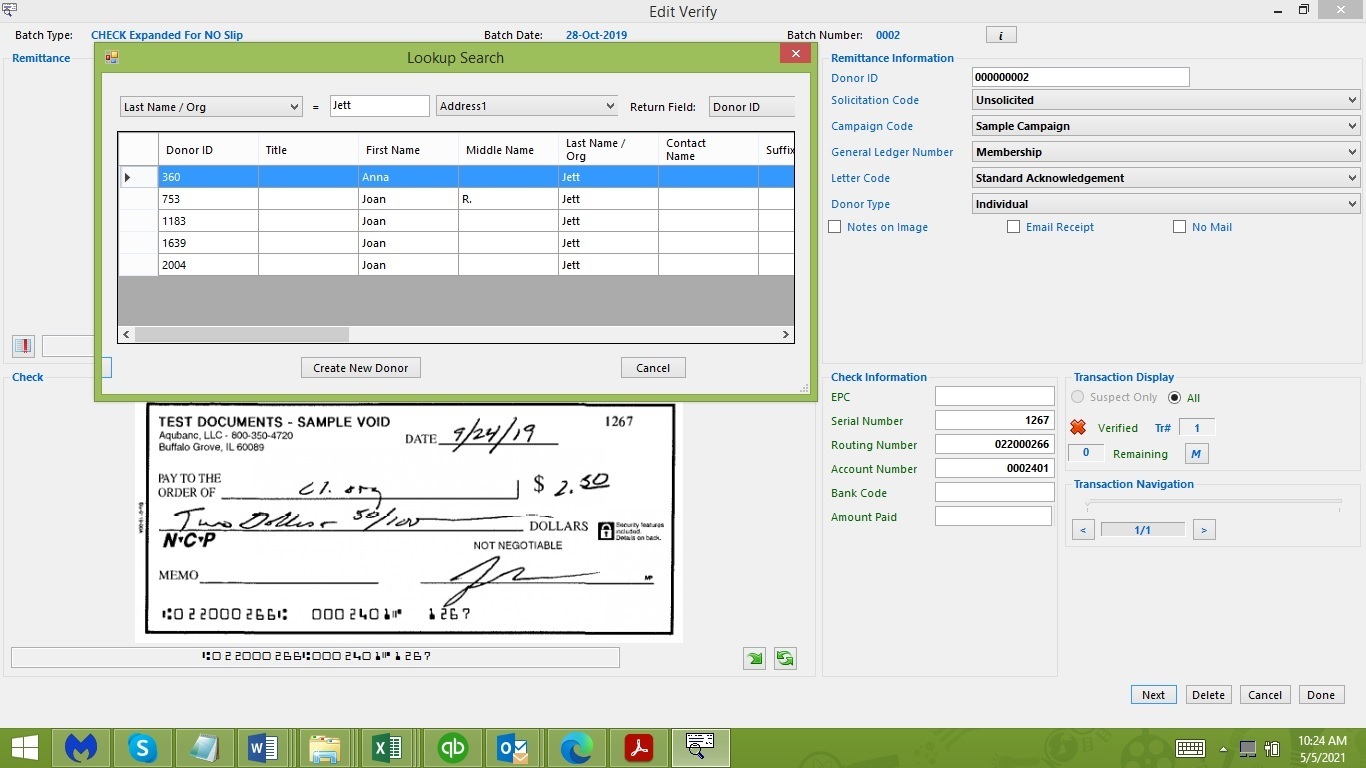1366x768 pixels.
Task: Click the Transaction Navigation slider track
Action: (1214, 503)
